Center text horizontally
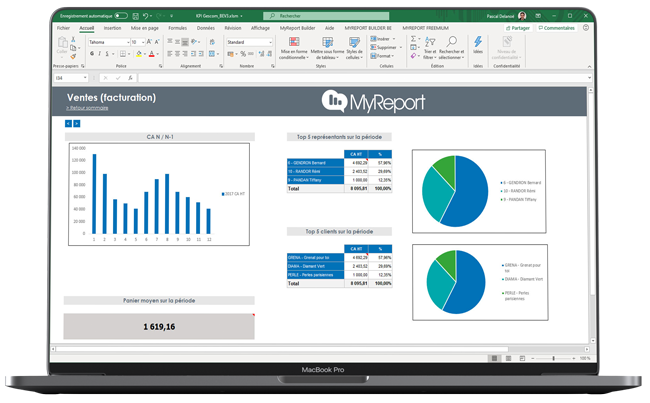This screenshot has width=650, height=403. click(x=177, y=54)
